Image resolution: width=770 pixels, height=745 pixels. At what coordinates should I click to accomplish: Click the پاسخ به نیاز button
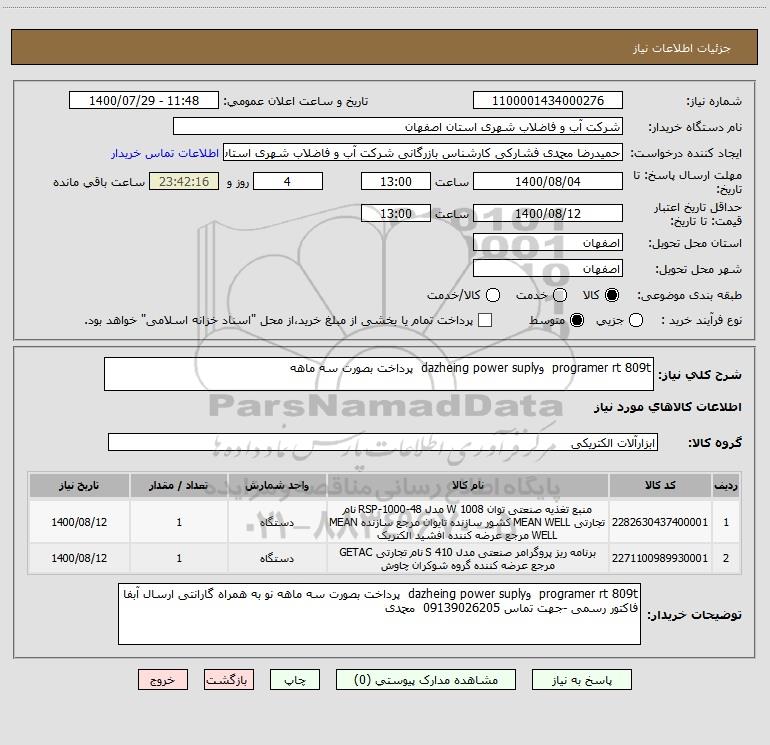pyautogui.click(x=581, y=680)
